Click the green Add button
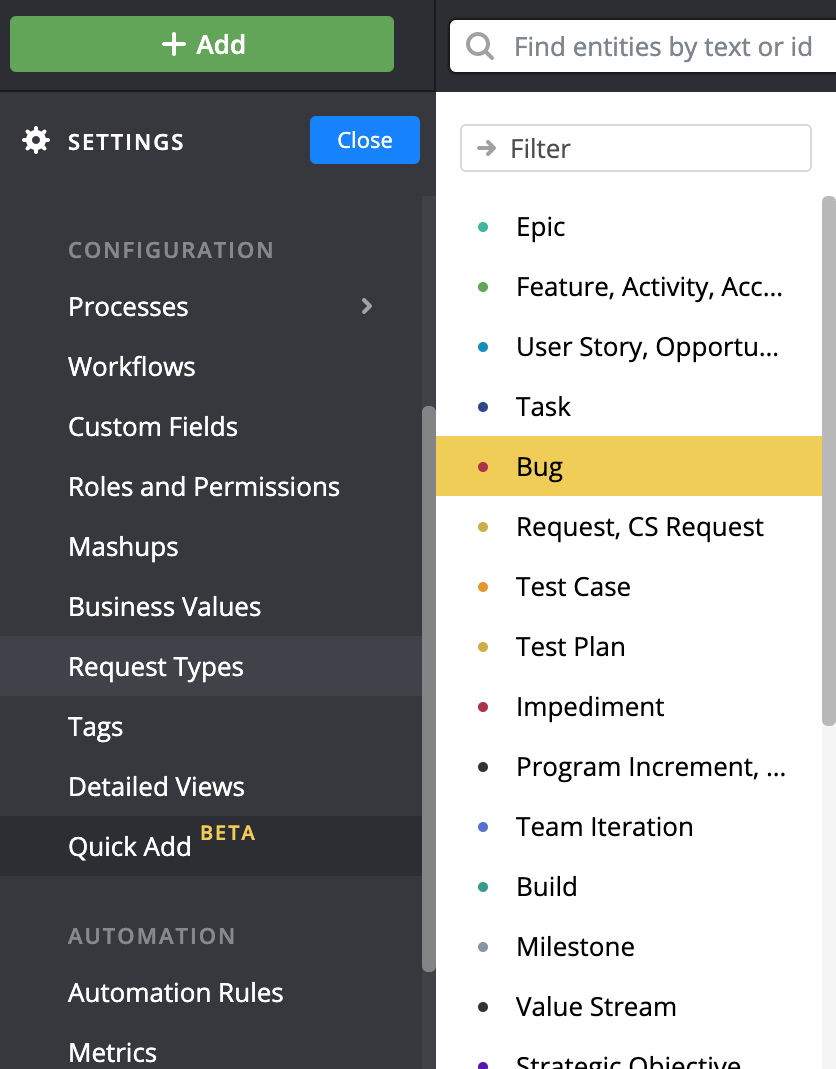Screen dimensions: 836x1069 pos(201,44)
